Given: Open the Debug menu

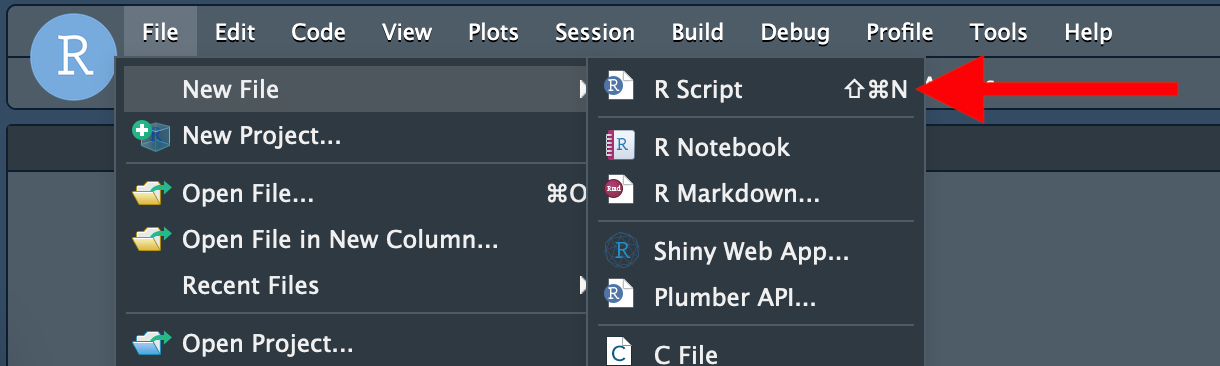Looking at the screenshot, I should pos(795,32).
